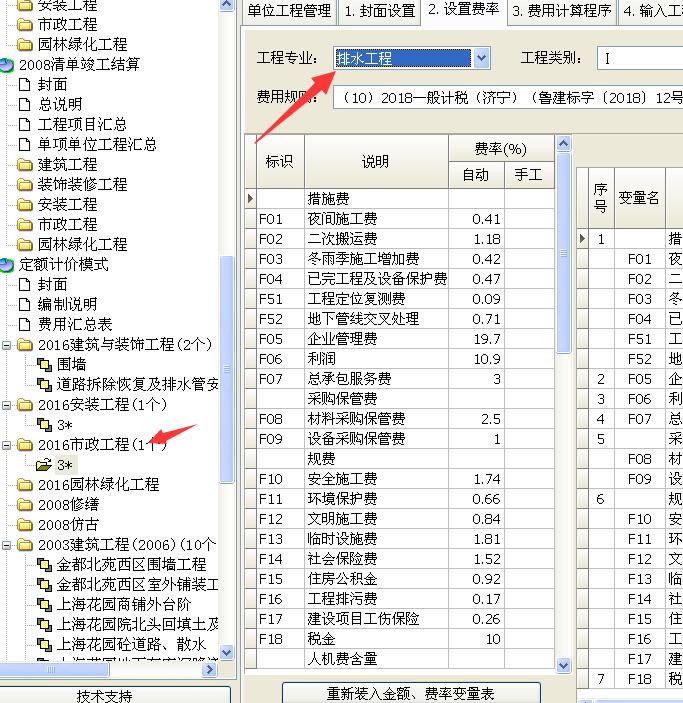
Task: Select the open folder icon for 3* under 市政工程
Action: (44, 465)
